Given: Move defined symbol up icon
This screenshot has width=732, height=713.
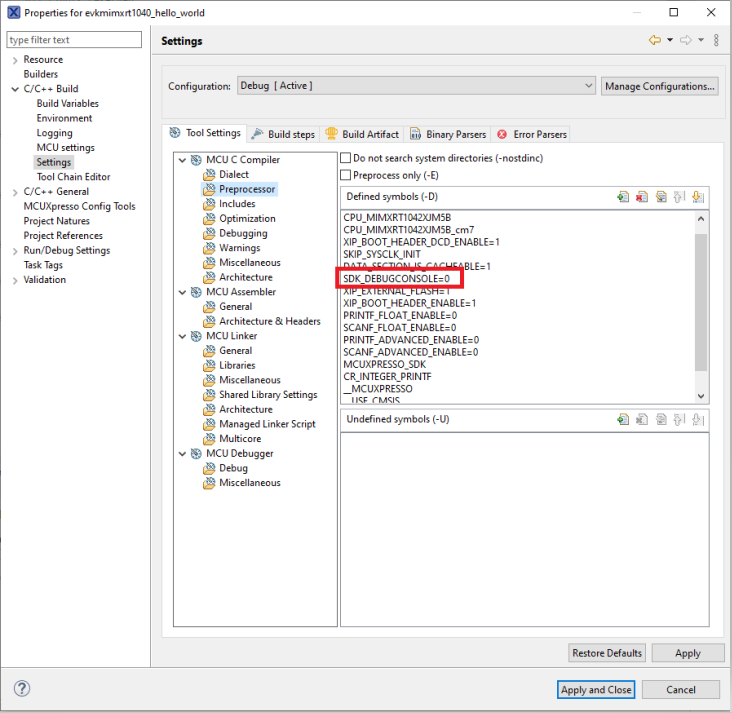Looking at the screenshot, I should pyautogui.click(x=679, y=197).
